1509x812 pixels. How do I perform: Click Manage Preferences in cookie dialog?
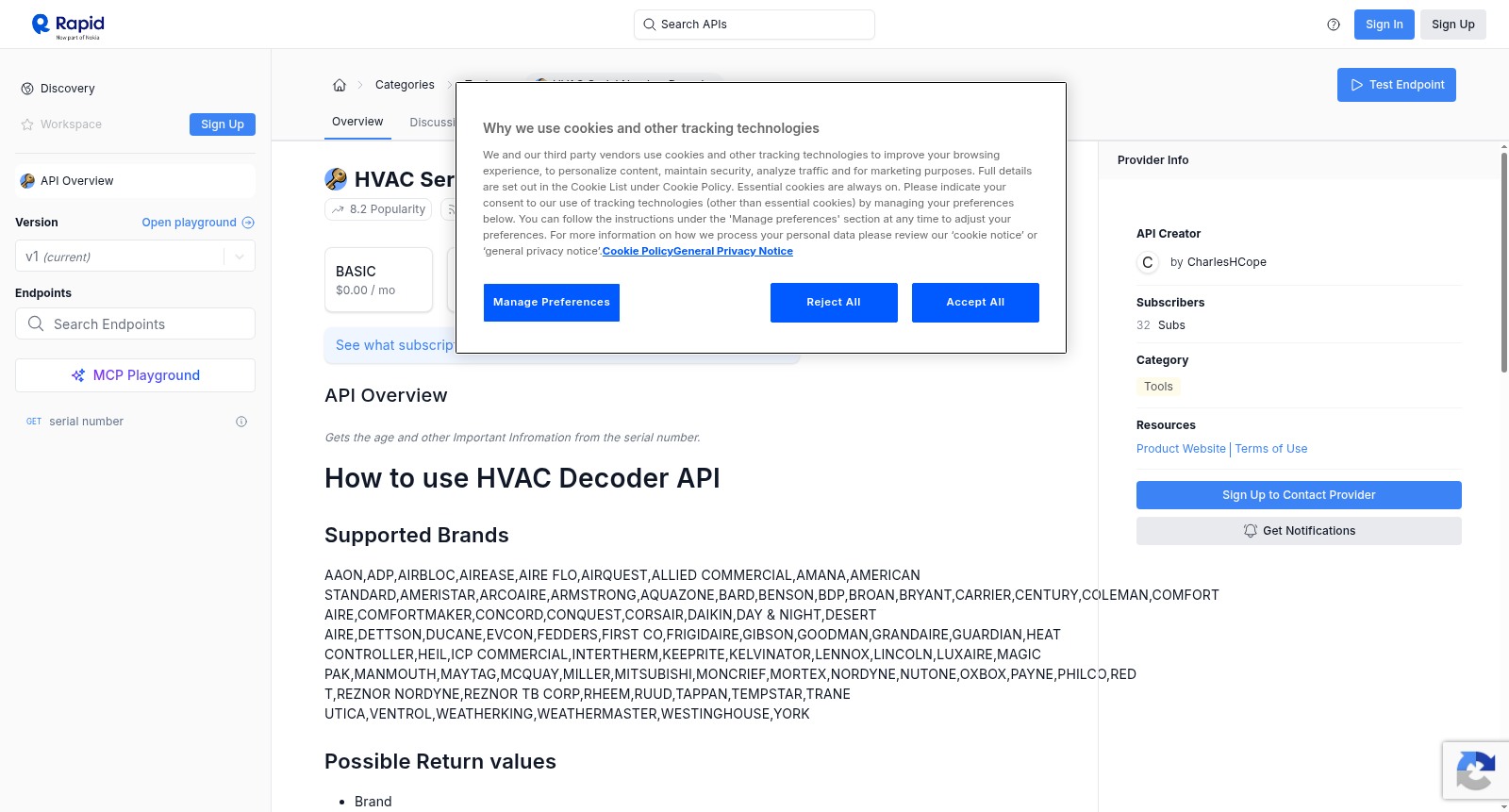tap(552, 303)
